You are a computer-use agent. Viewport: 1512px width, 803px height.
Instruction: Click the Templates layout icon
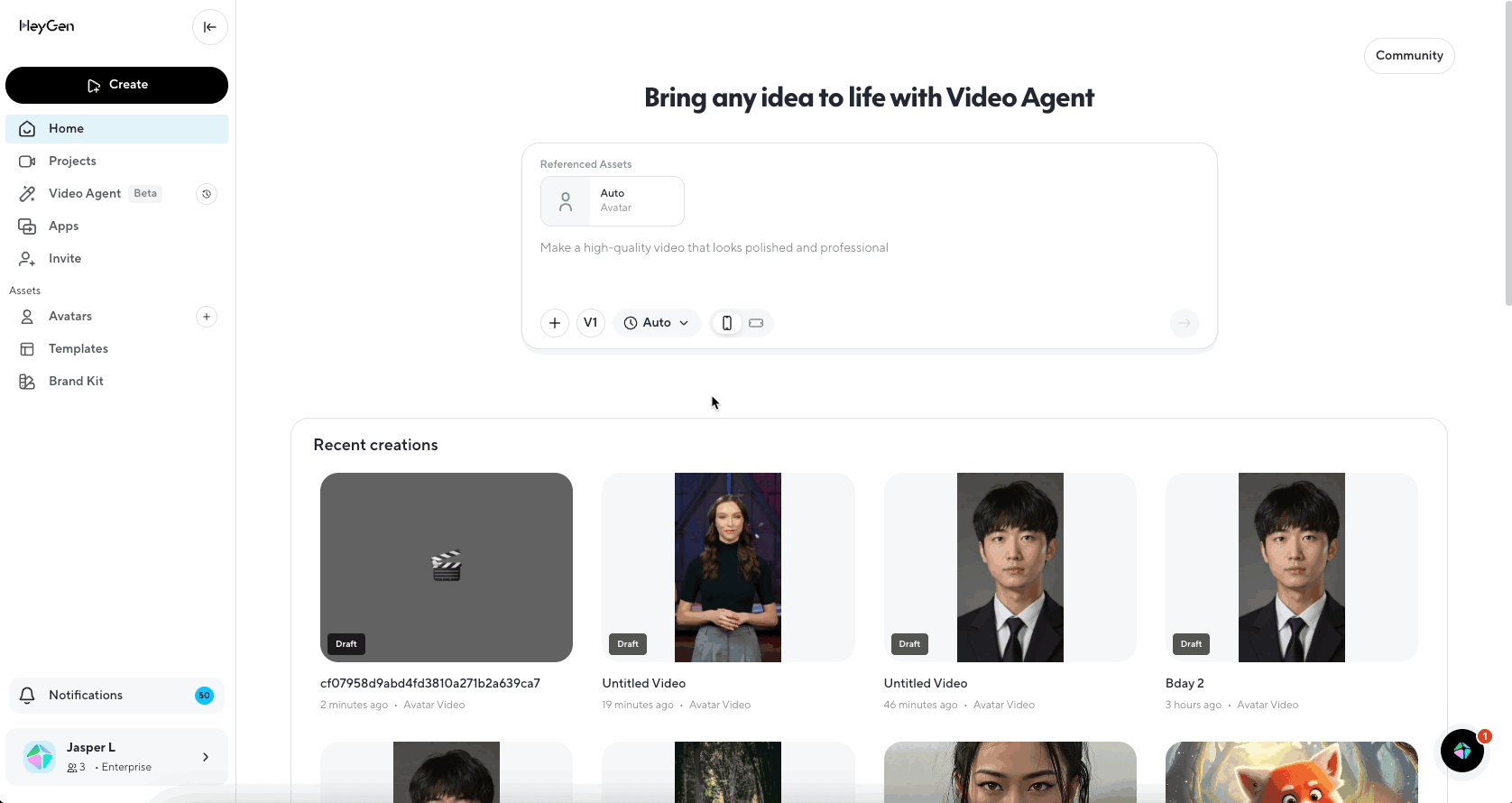[27, 349]
